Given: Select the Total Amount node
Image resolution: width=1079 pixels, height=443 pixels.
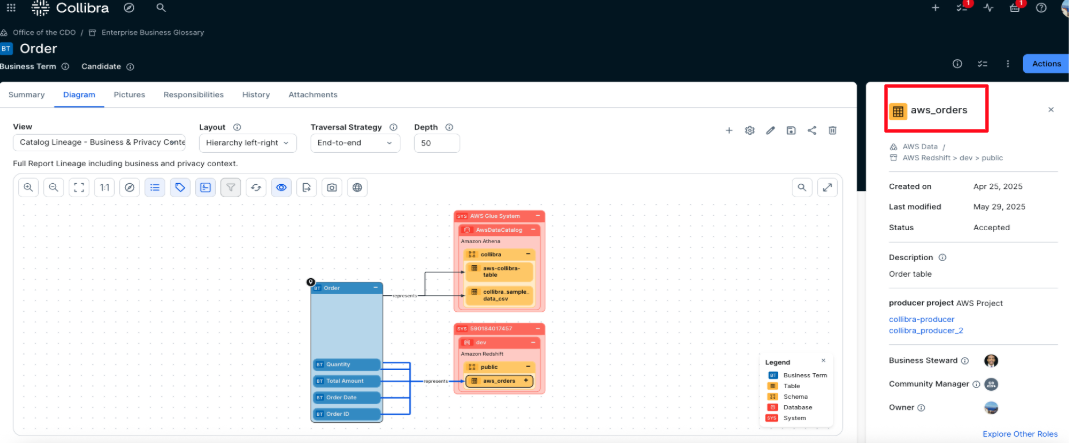Looking at the screenshot, I should [x=347, y=380].
